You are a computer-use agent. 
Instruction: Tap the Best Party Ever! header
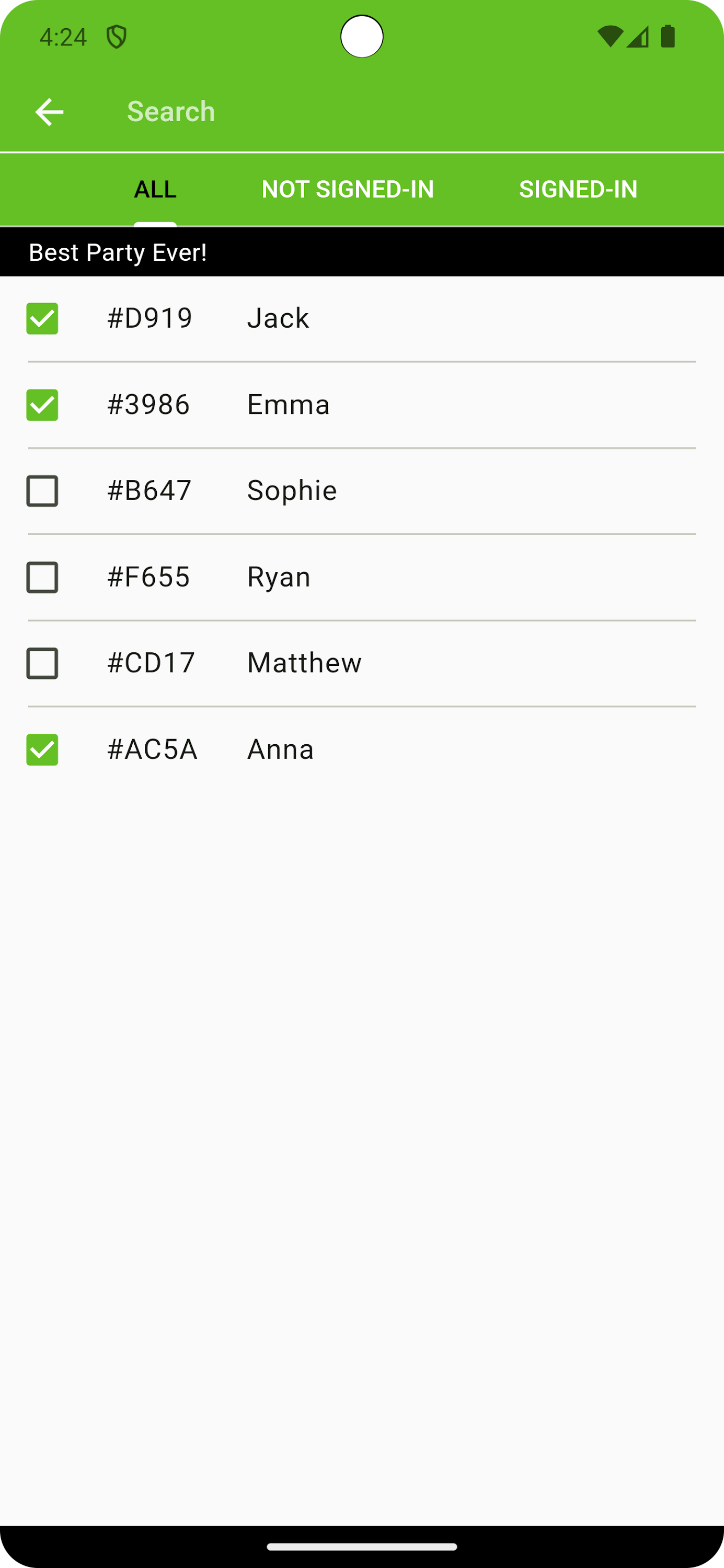(x=118, y=252)
